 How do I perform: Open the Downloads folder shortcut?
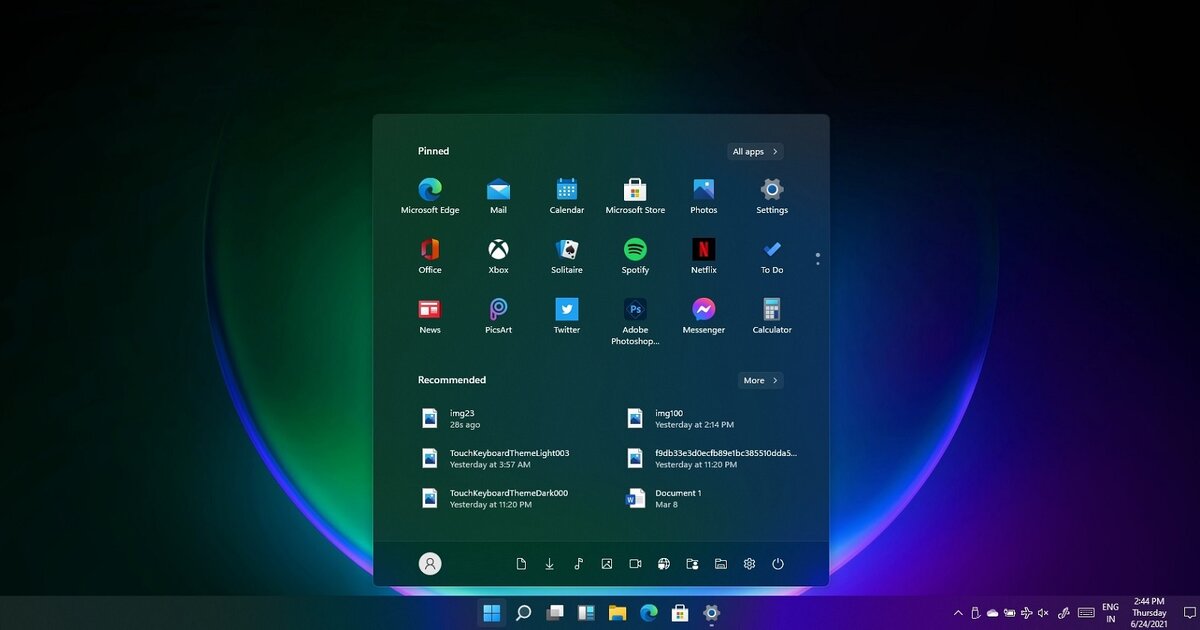[549, 563]
